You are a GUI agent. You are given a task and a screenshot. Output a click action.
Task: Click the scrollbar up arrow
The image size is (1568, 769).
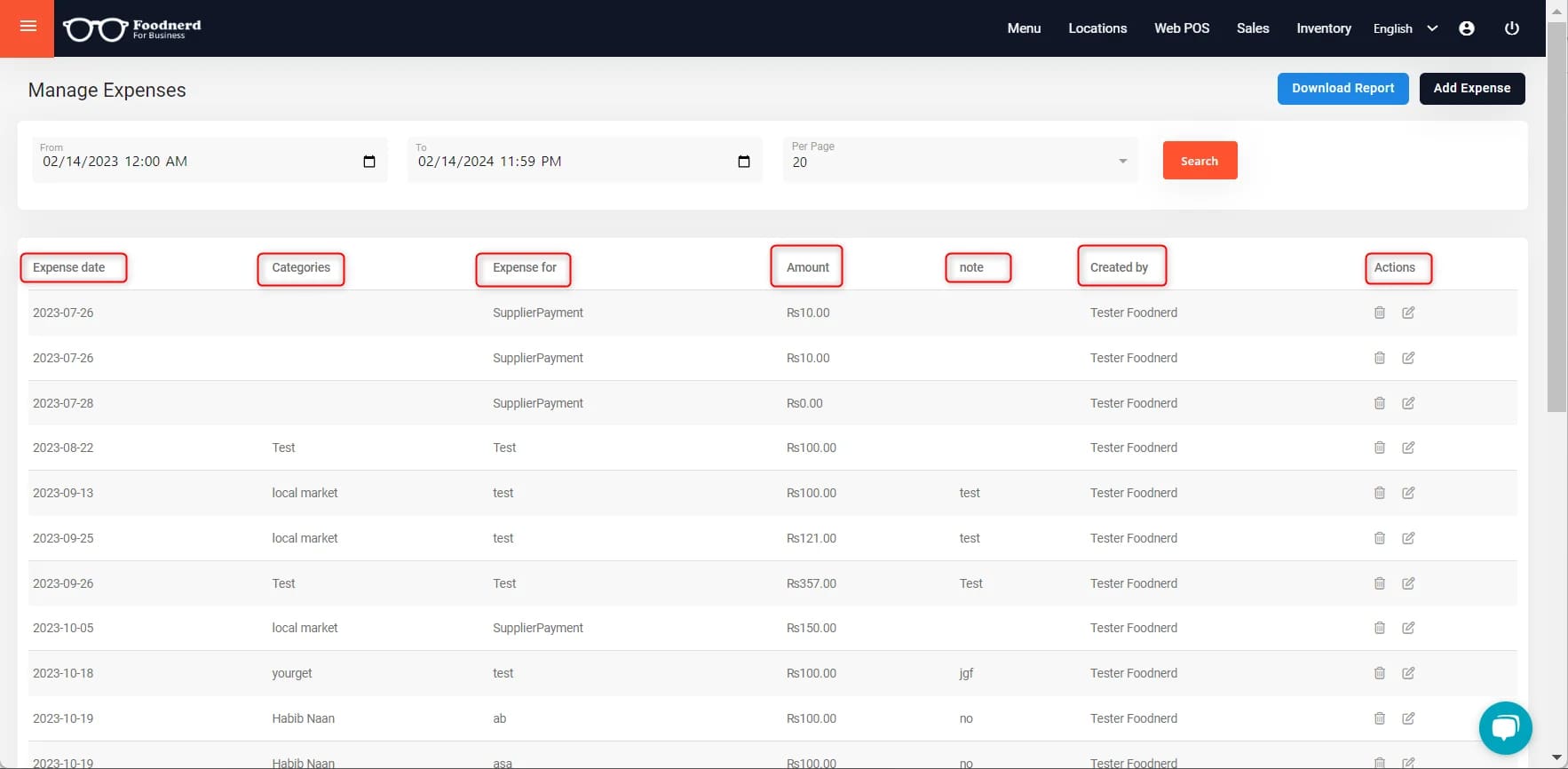click(1556, 11)
